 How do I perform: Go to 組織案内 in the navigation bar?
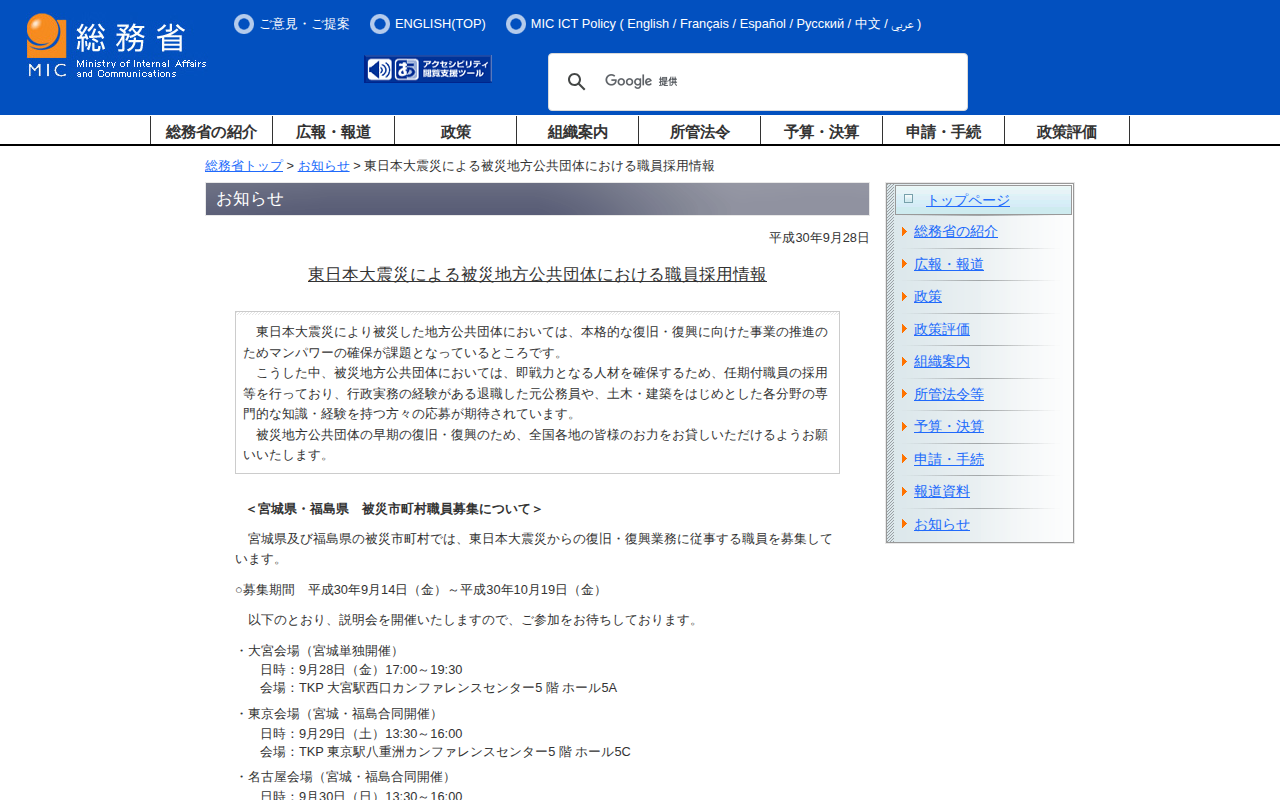pos(577,131)
